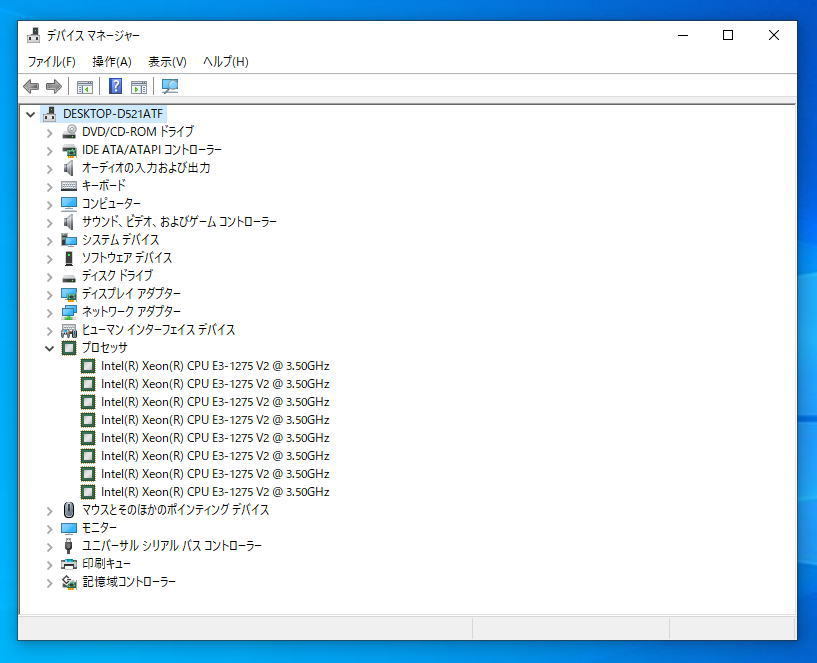Image resolution: width=817 pixels, height=663 pixels.
Task: Click the モニター display icon
Action: pyautogui.click(x=69, y=528)
